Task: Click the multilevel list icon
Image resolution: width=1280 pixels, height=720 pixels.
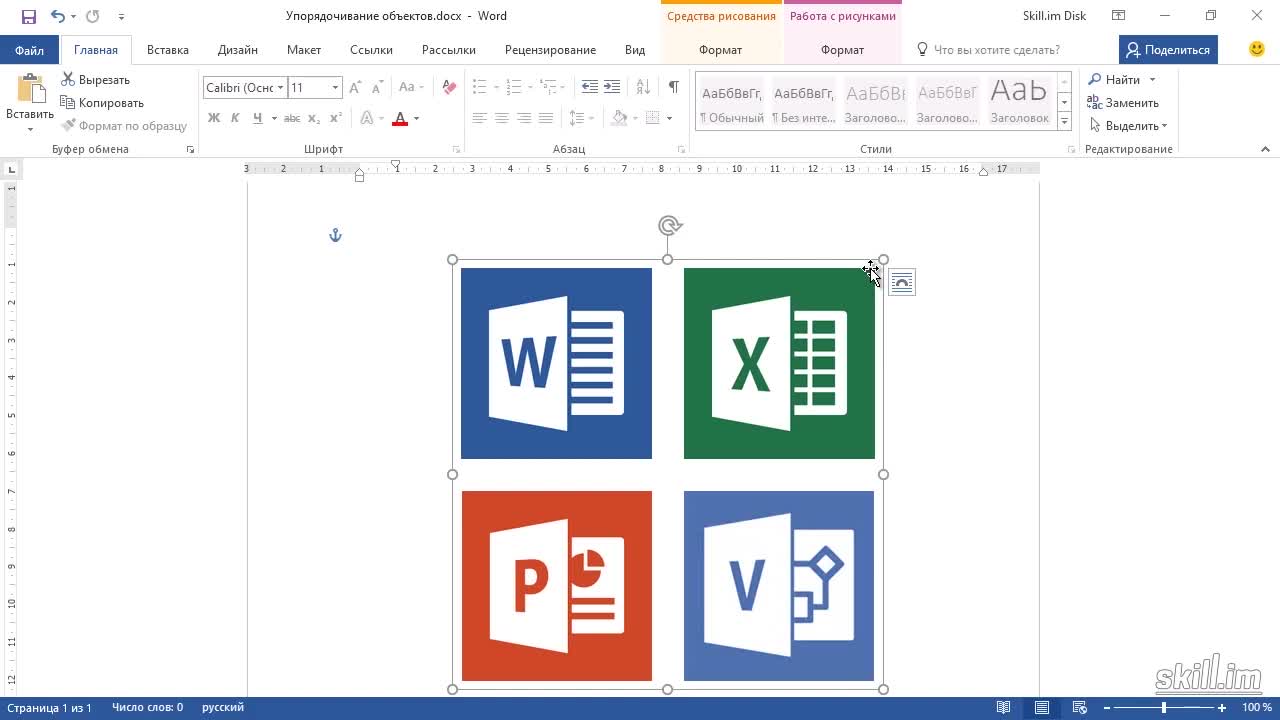Action: point(552,88)
